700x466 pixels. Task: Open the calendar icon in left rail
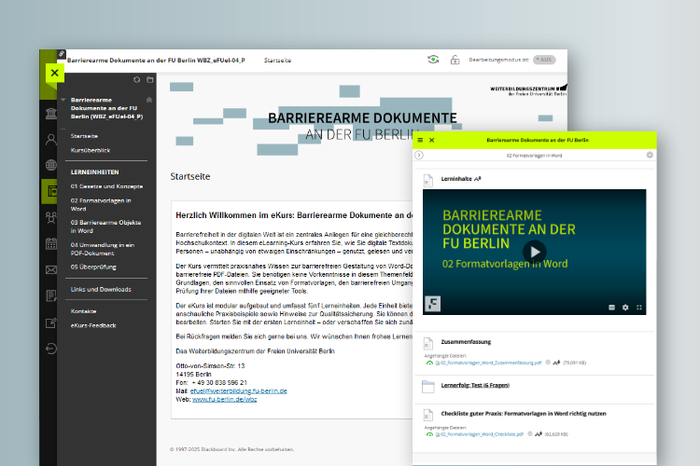(50, 244)
